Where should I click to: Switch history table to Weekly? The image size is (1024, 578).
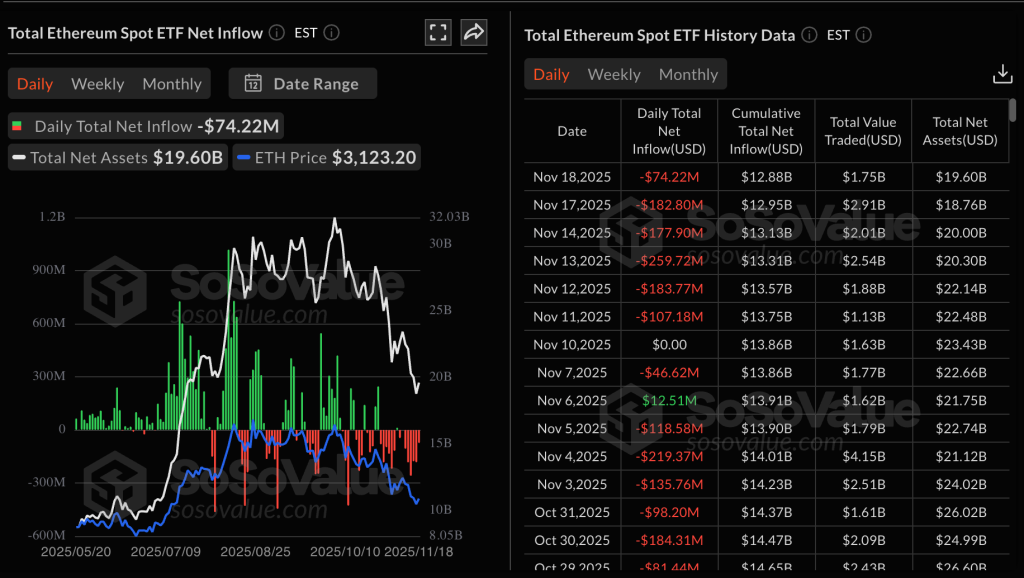click(614, 75)
